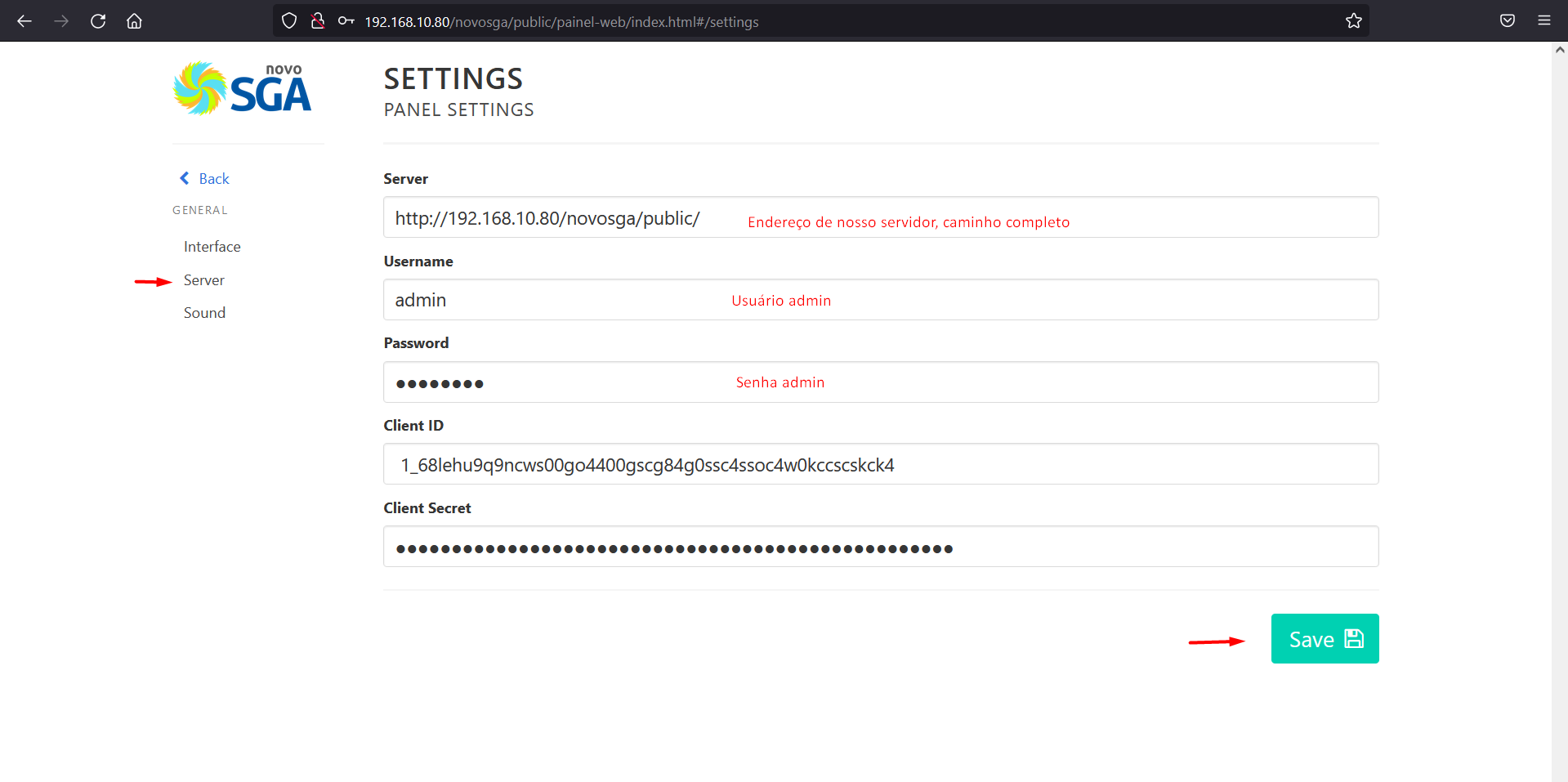Click the browser back arrow icon
This screenshot has height=782, width=1568.
[x=25, y=21]
